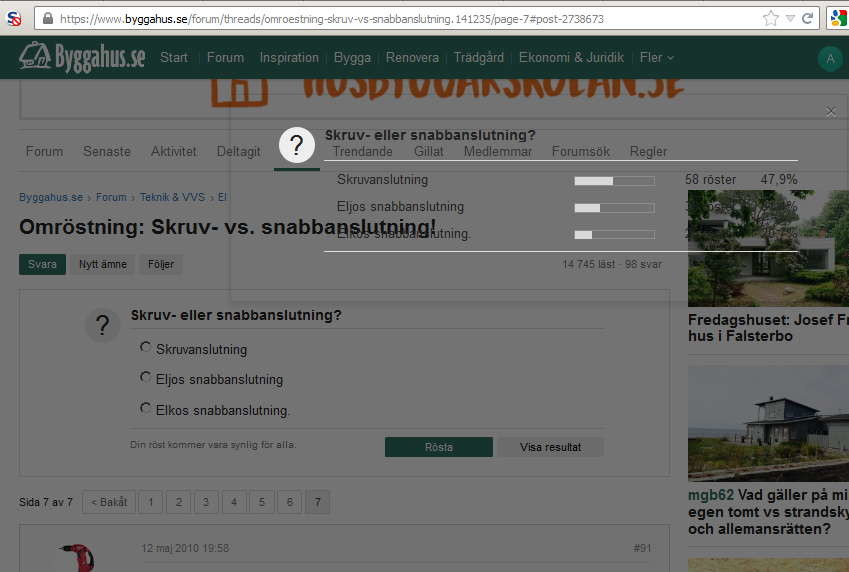Select the Skruvanslutning radio option

coord(146,348)
